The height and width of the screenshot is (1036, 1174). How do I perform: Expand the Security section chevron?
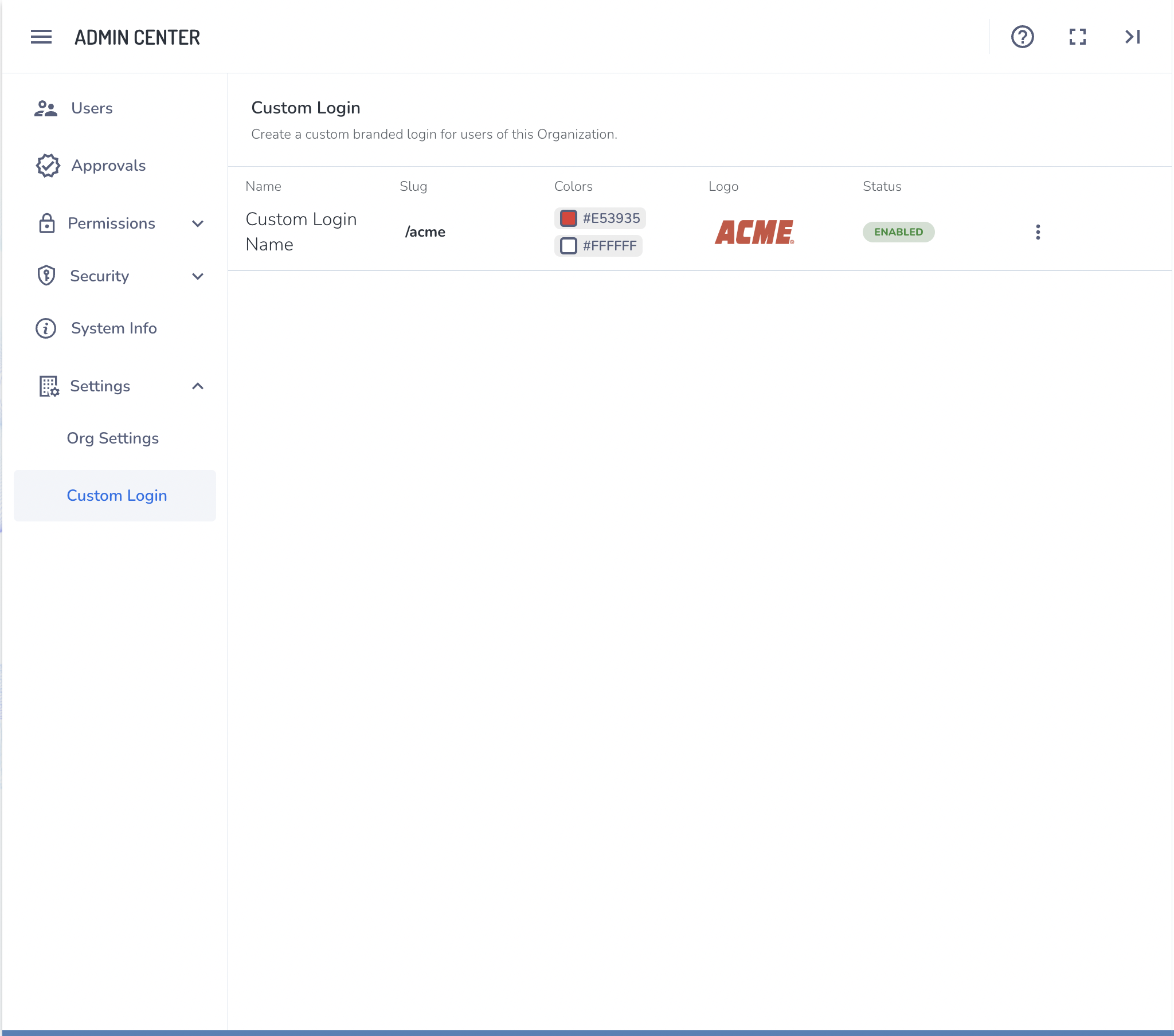coord(198,277)
